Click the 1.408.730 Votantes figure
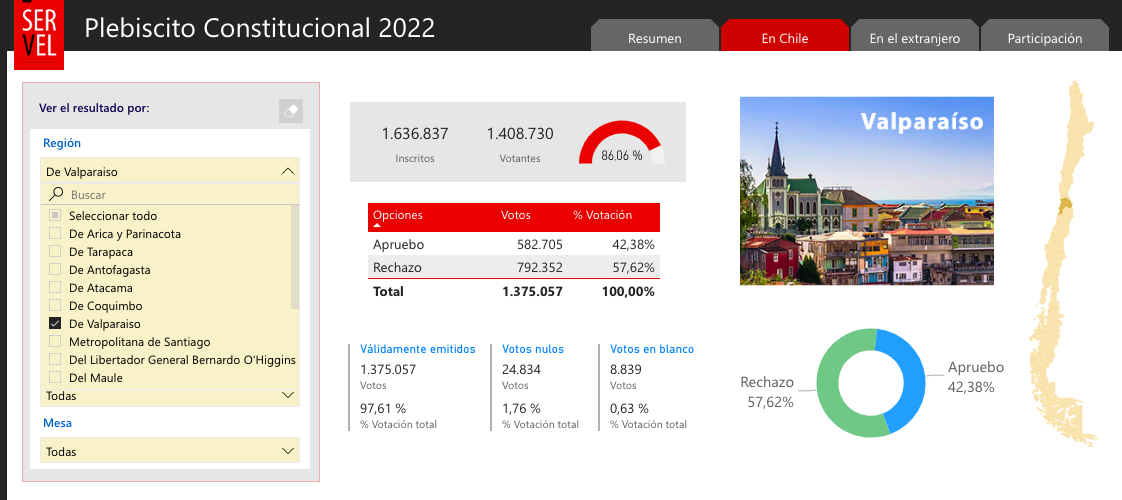1122x500 pixels. click(x=520, y=134)
